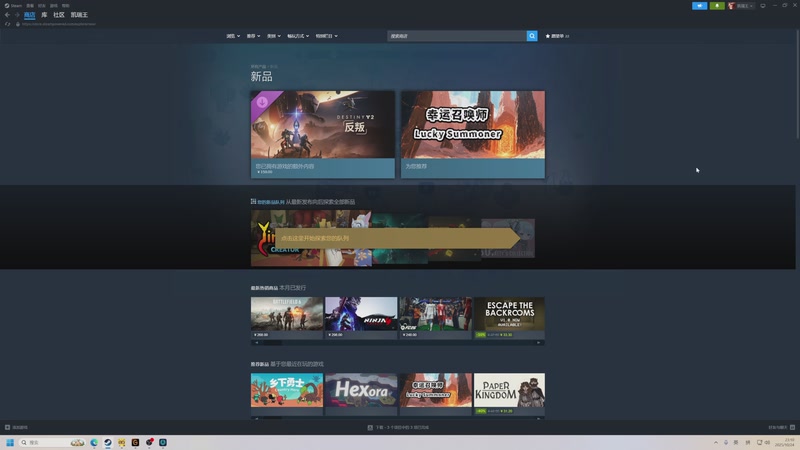Click the Windows taskbar search box
Viewport: 800px width, 450px height.
point(52,442)
